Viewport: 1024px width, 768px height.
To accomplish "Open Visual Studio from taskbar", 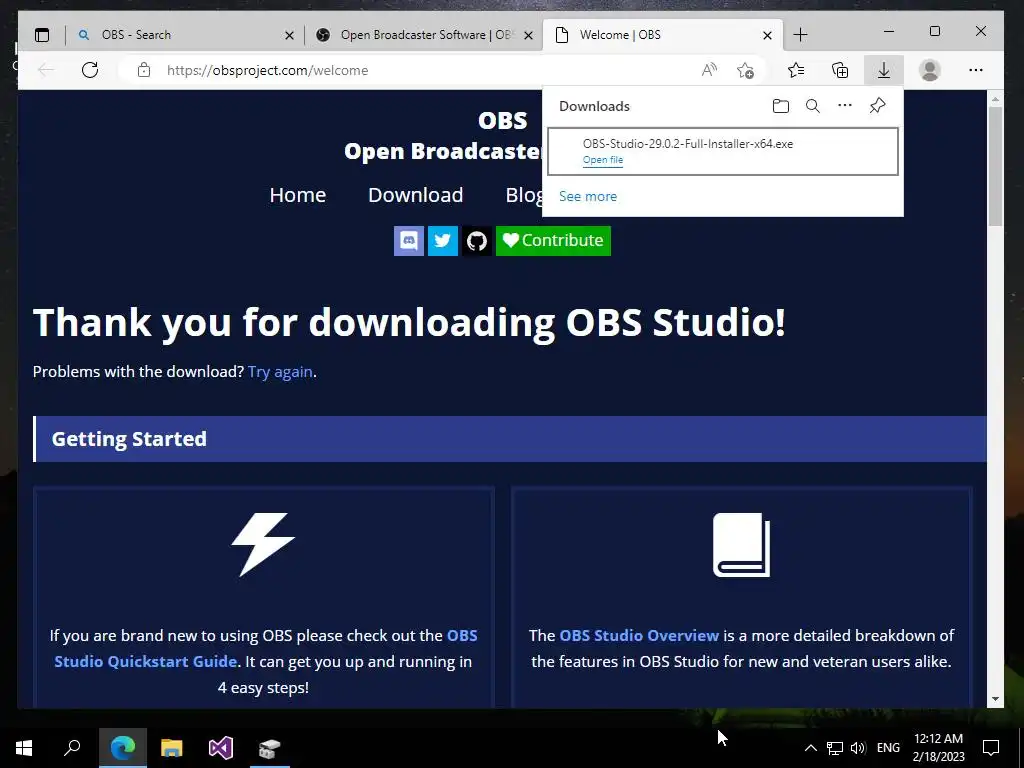I will coord(221,748).
